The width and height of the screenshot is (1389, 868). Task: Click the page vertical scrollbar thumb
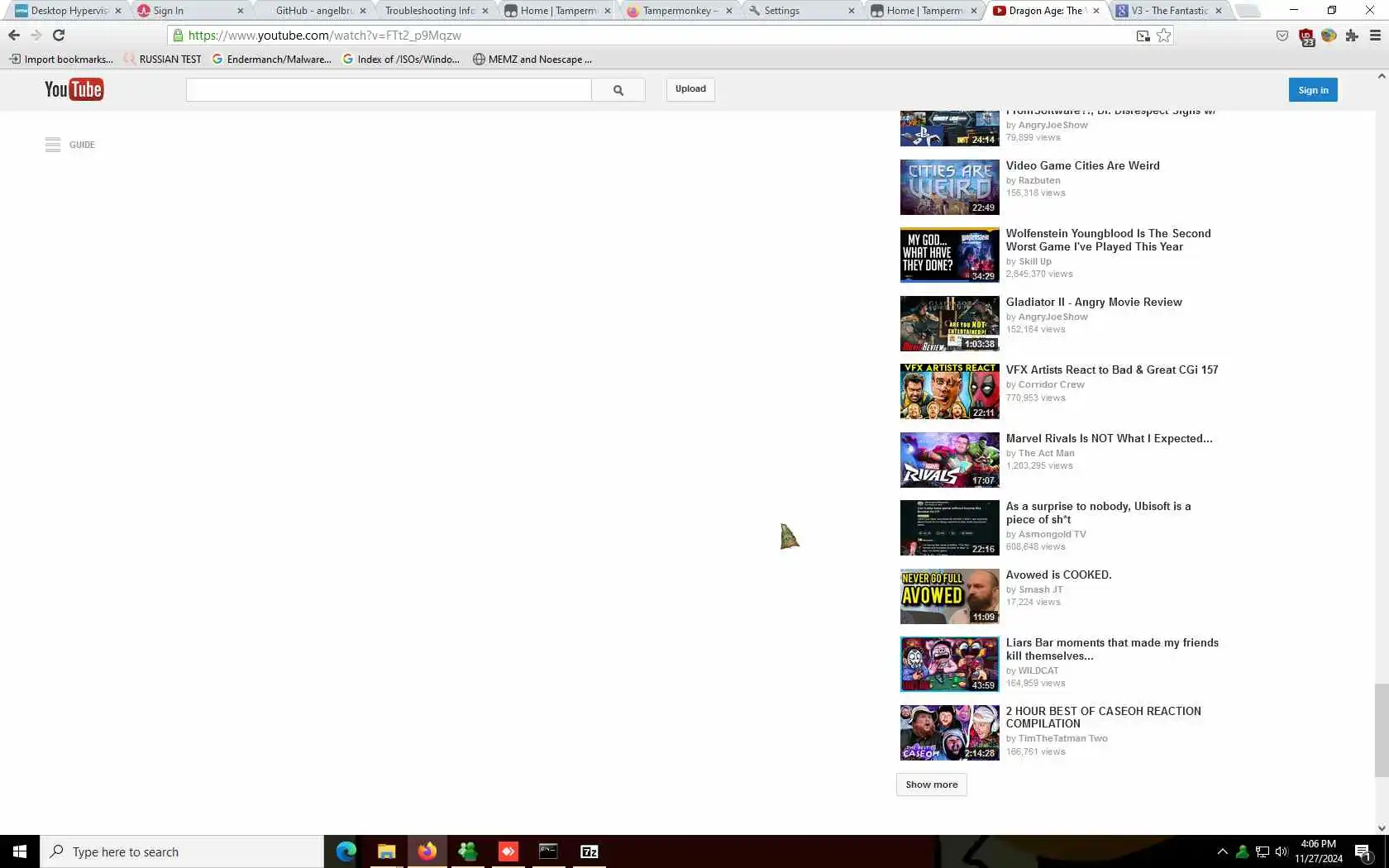(x=1382, y=730)
